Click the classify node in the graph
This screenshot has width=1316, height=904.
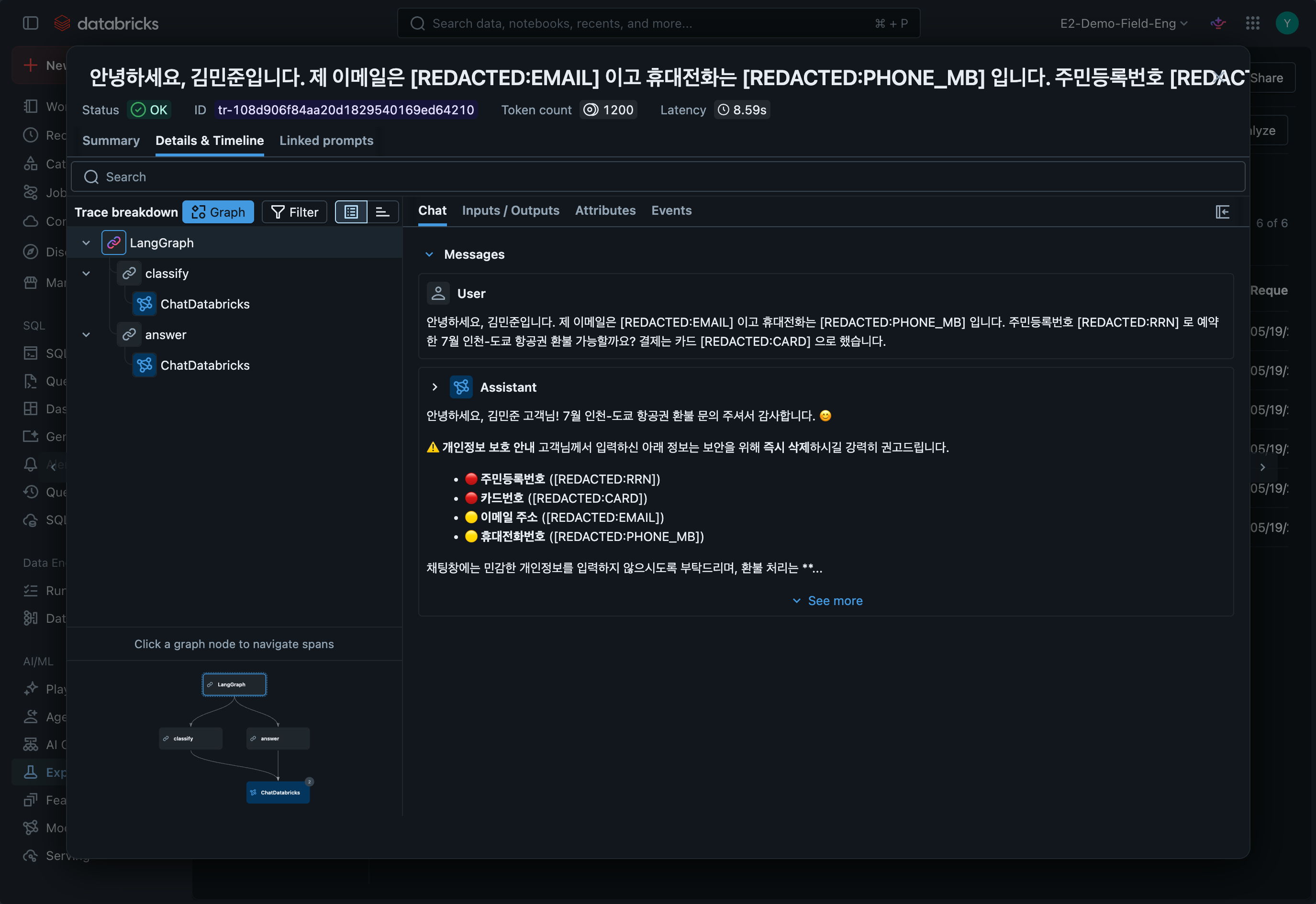(x=190, y=739)
